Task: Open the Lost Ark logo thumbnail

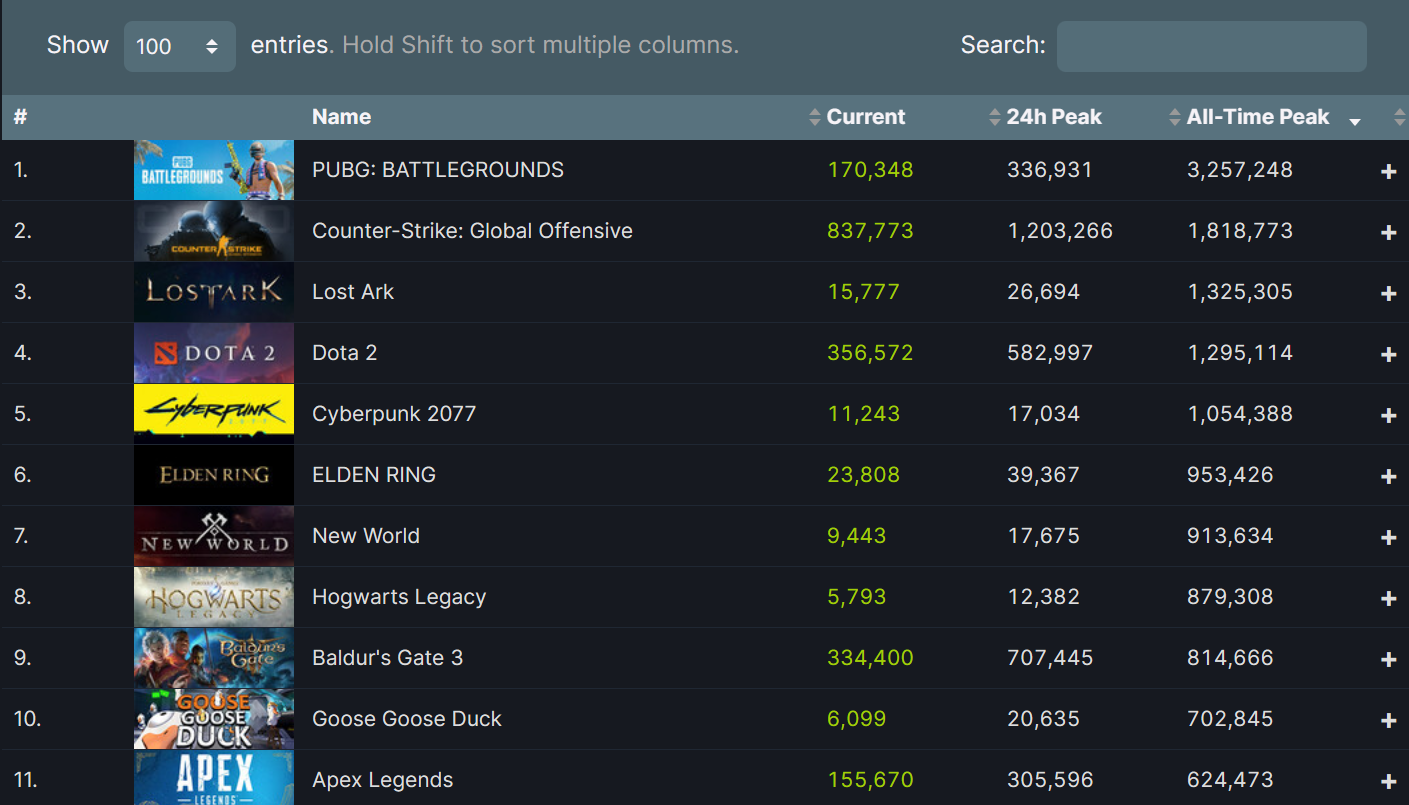Action: [214, 292]
